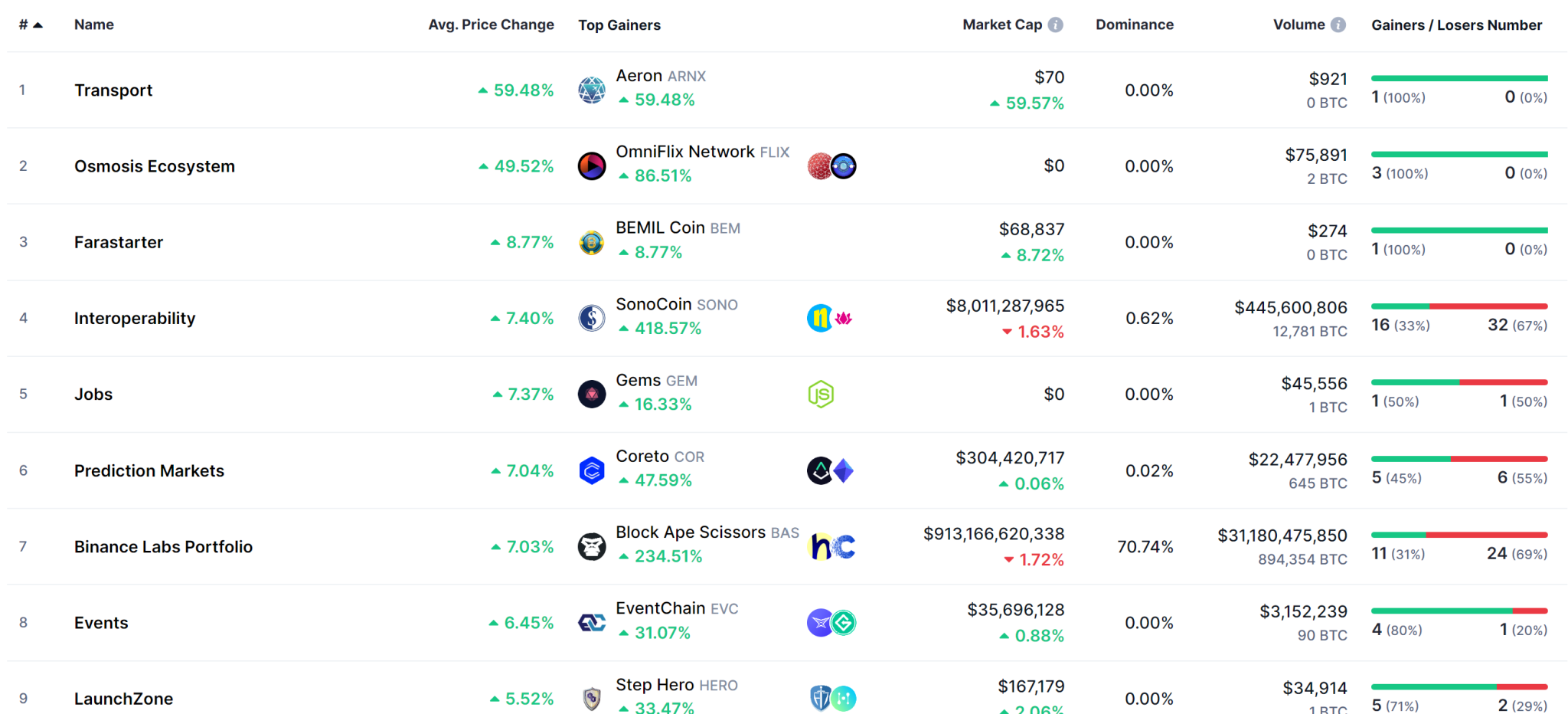1568x714 pixels.
Task: Click the Aeron ARNX coin icon
Action: pyautogui.click(x=591, y=90)
